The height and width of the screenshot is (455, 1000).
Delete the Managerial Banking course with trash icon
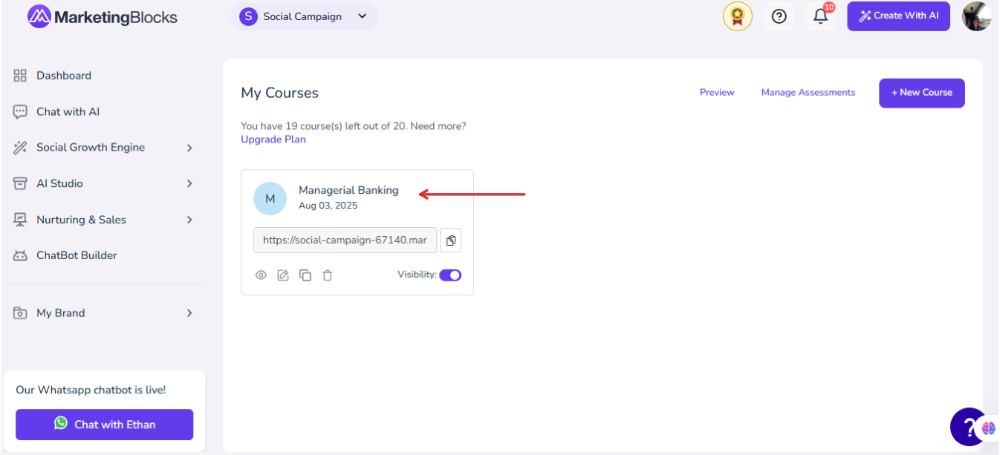pyautogui.click(x=327, y=276)
